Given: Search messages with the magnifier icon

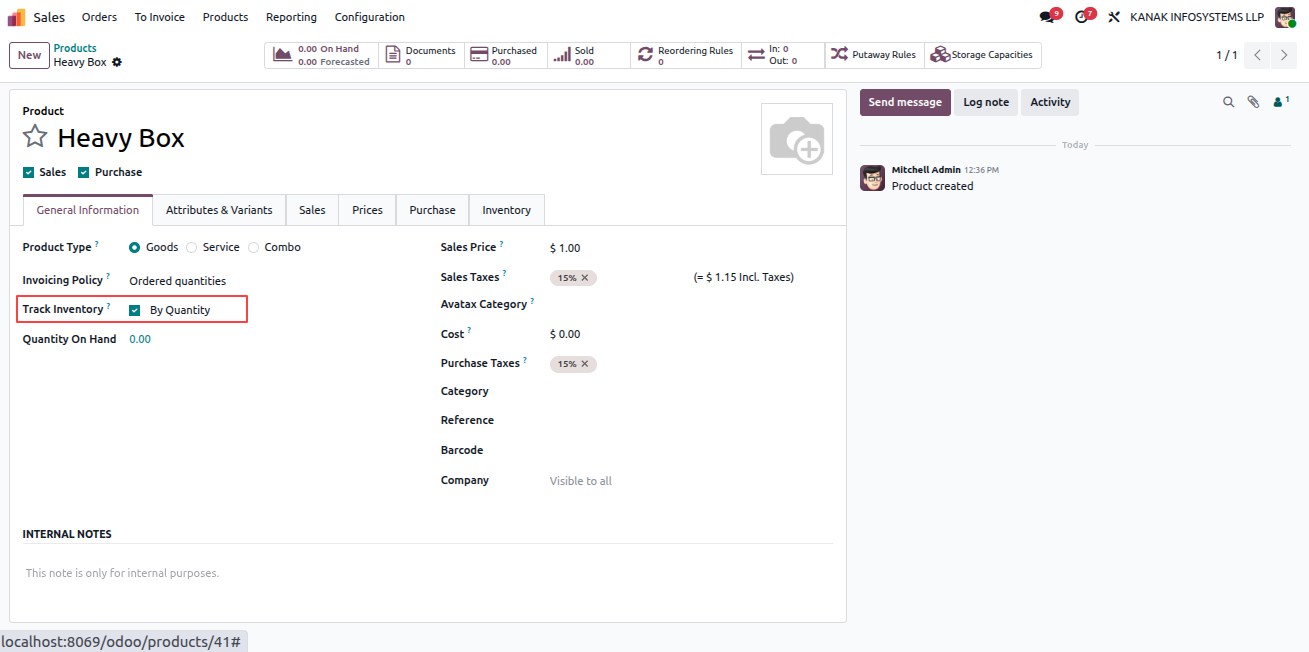Looking at the screenshot, I should tap(1229, 102).
